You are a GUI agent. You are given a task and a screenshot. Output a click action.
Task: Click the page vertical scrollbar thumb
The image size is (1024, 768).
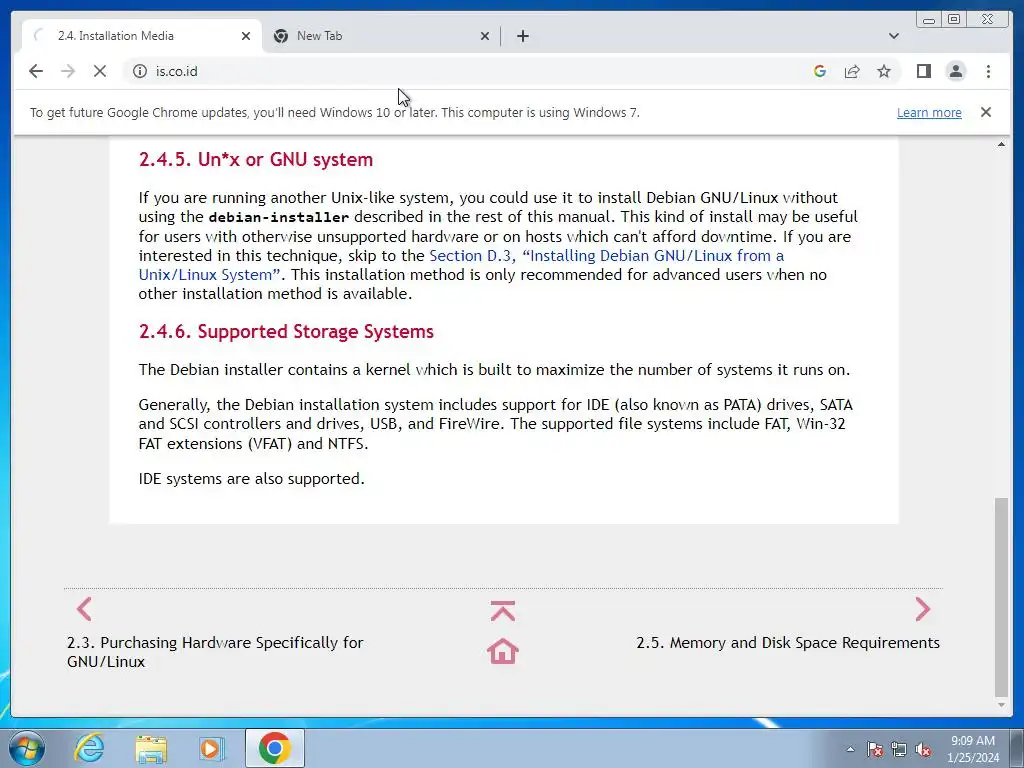pyautogui.click(x=1001, y=597)
